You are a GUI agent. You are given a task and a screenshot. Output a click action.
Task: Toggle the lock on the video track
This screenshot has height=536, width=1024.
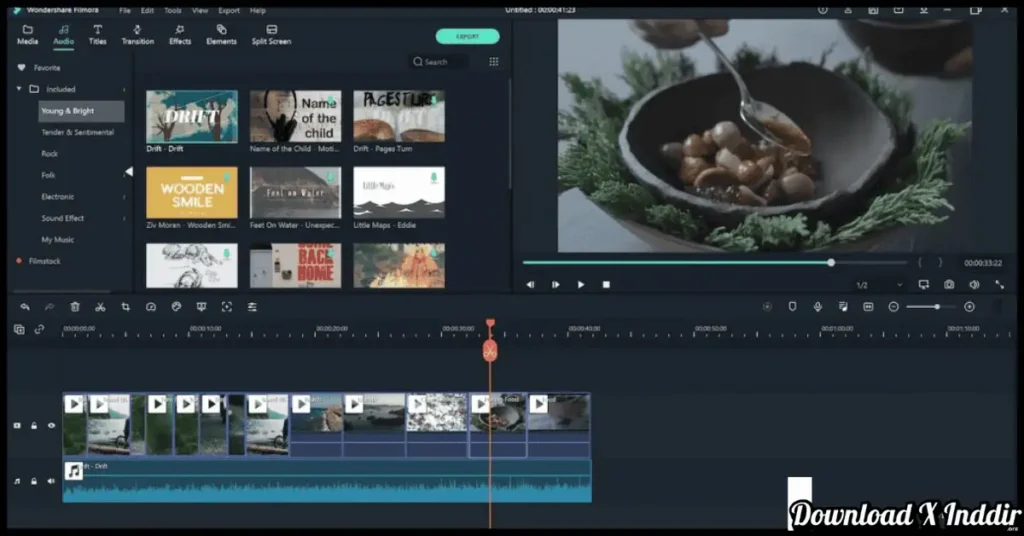(x=34, y=425)
